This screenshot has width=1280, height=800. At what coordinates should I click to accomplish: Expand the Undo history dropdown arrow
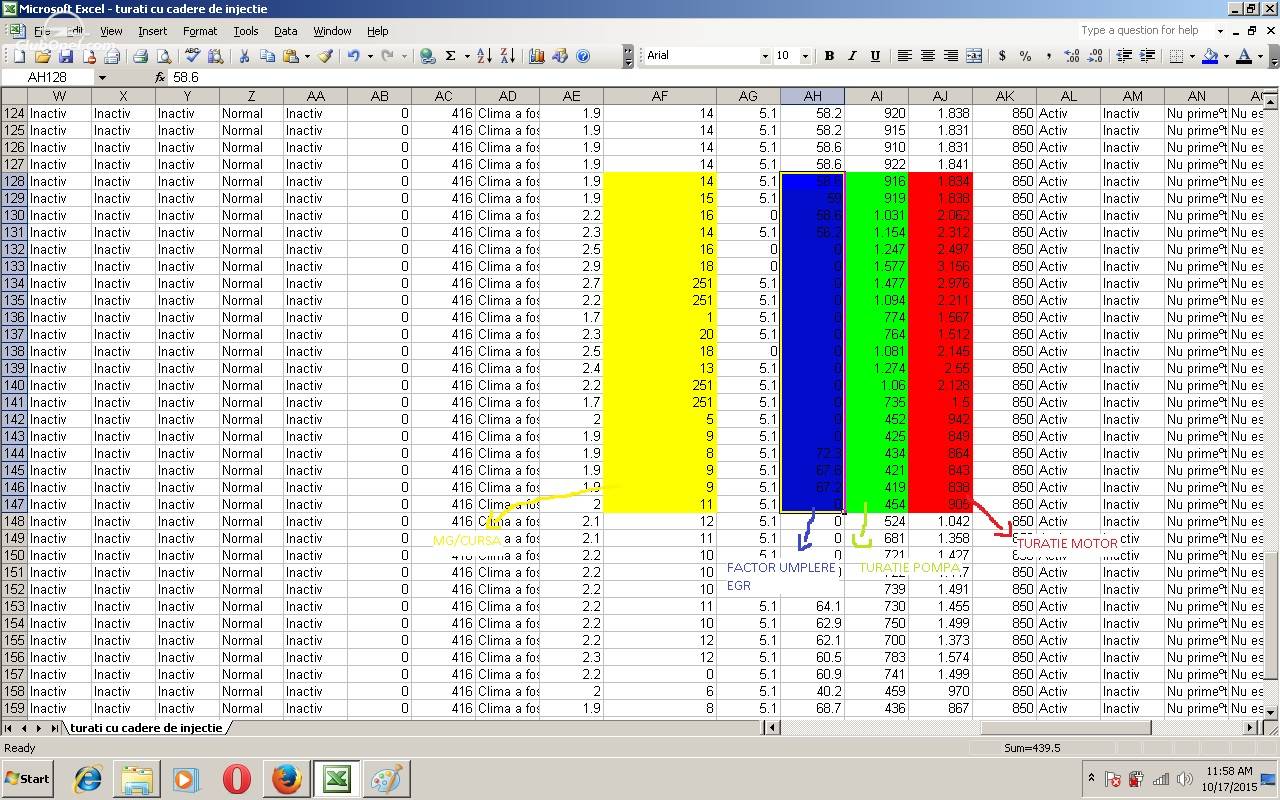click(370, 56)
